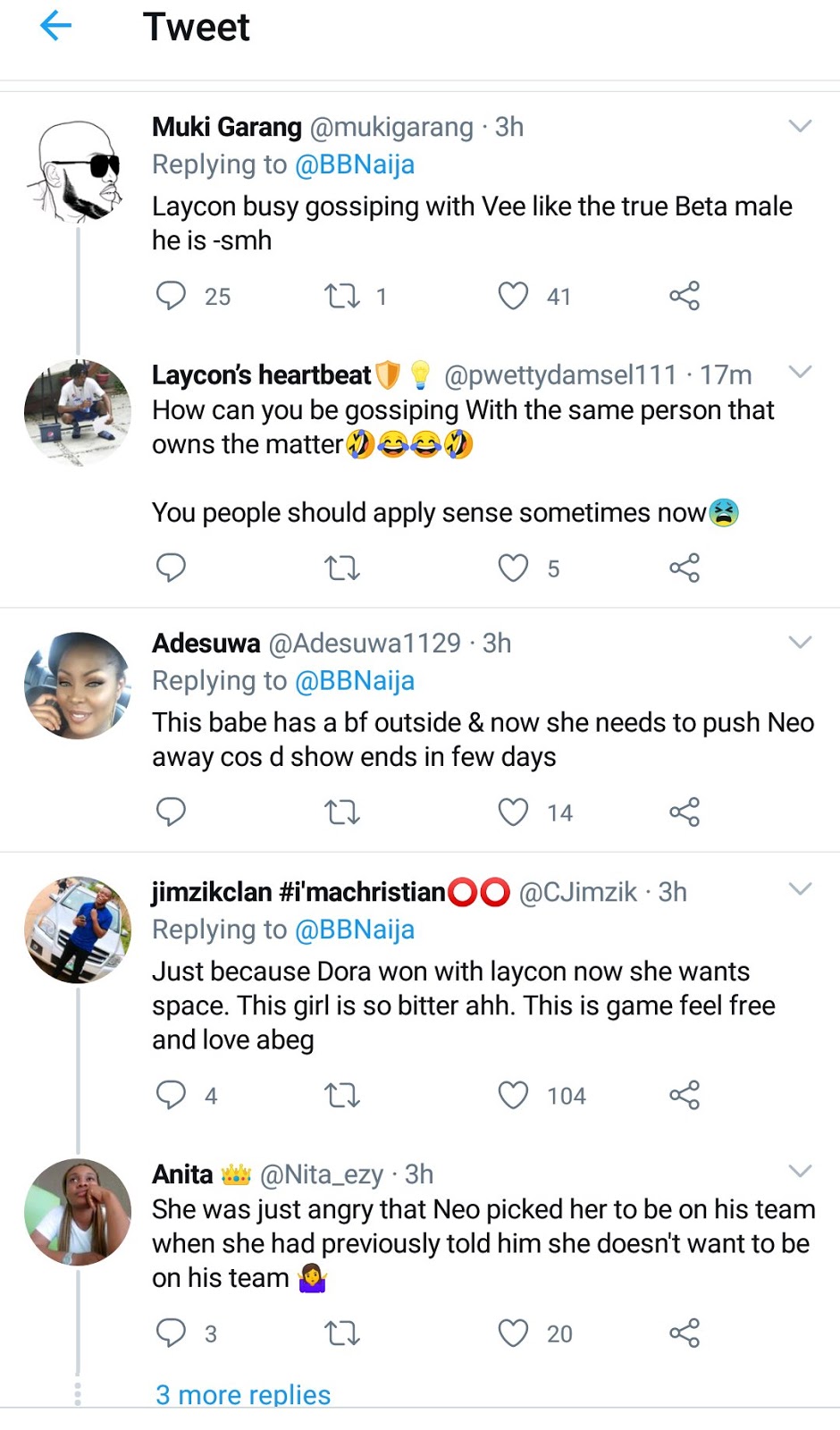Like Laycon's heartbeat's reply
Viewport: 840px width, 1430px height.
[x=513, y=568]
